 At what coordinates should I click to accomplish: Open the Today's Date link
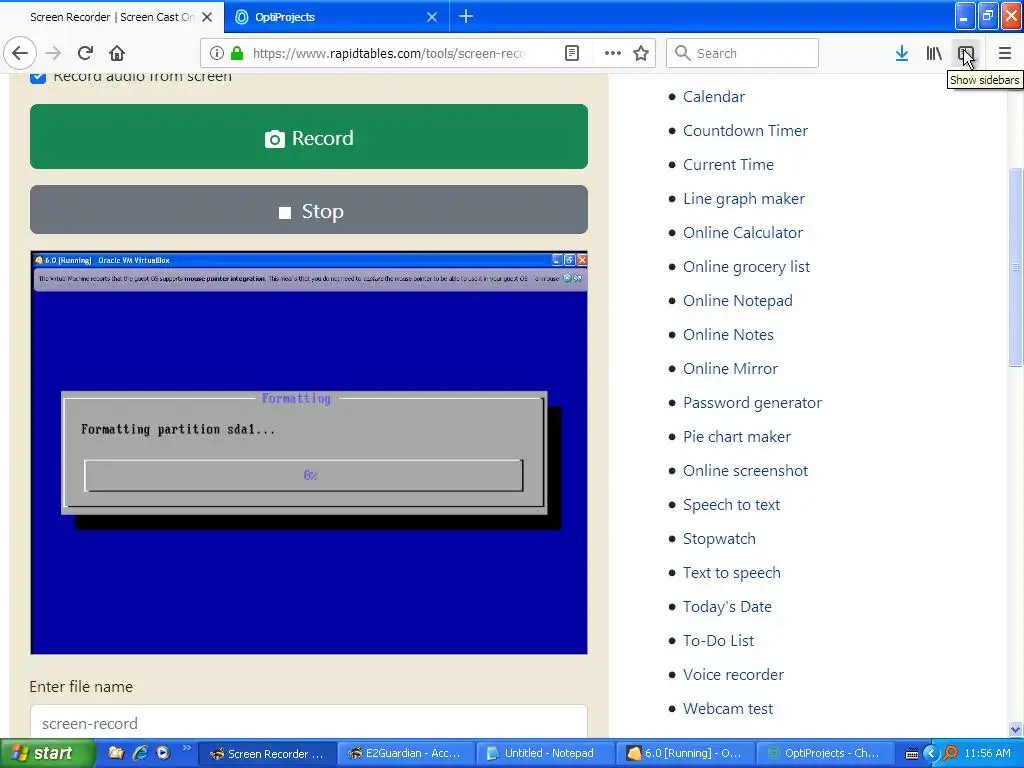click(x=727, y=607)
